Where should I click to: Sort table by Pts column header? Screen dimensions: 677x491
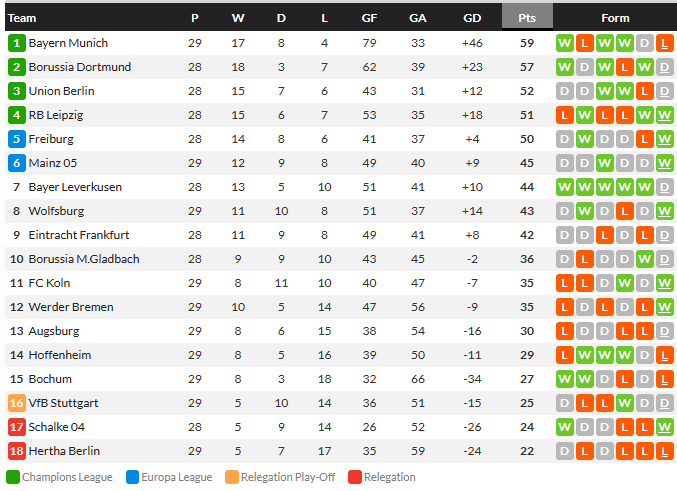click(x=527, y=18)
